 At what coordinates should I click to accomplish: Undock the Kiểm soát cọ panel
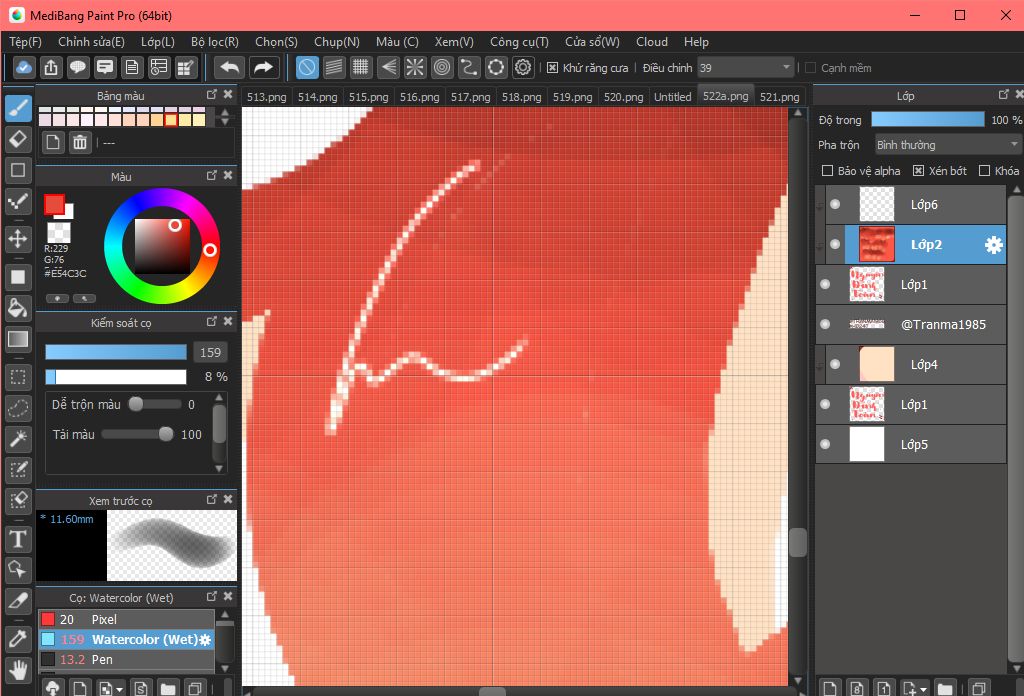point(212,321)
